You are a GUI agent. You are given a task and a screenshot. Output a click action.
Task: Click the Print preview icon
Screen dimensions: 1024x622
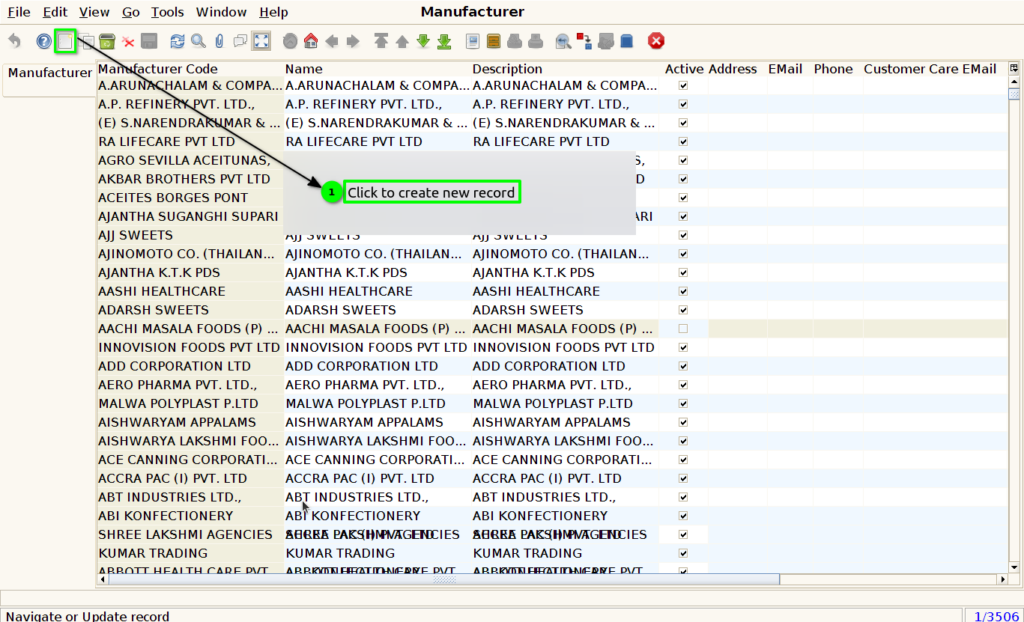point(515,41)
